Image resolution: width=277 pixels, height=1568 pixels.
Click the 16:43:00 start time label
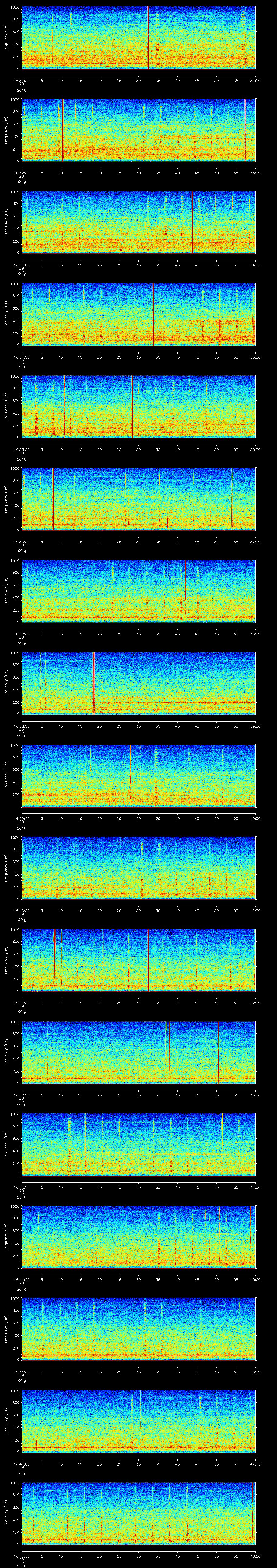click(x=21, y=1187)
